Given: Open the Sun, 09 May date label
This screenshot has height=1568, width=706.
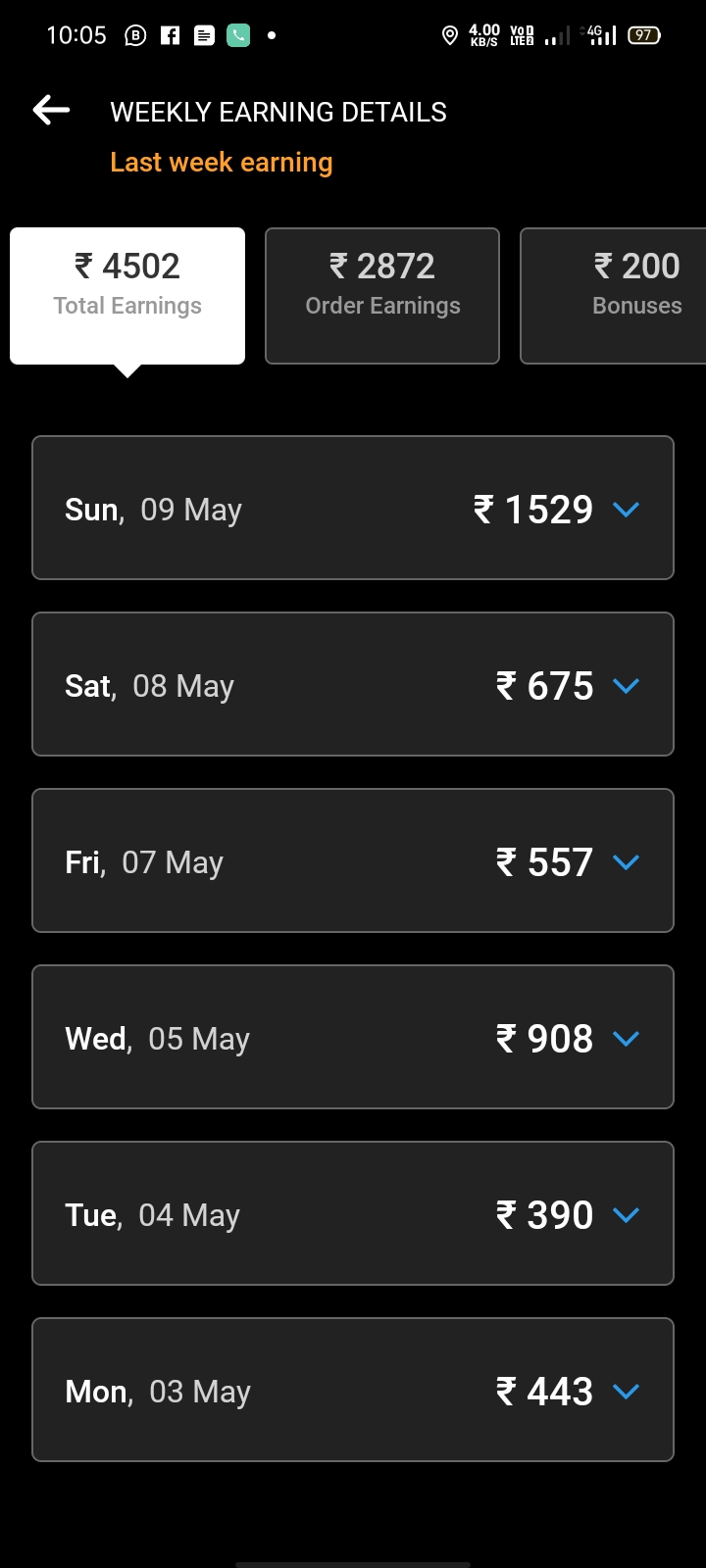Looking at the screenshot, I should click(x=153, y=510).
